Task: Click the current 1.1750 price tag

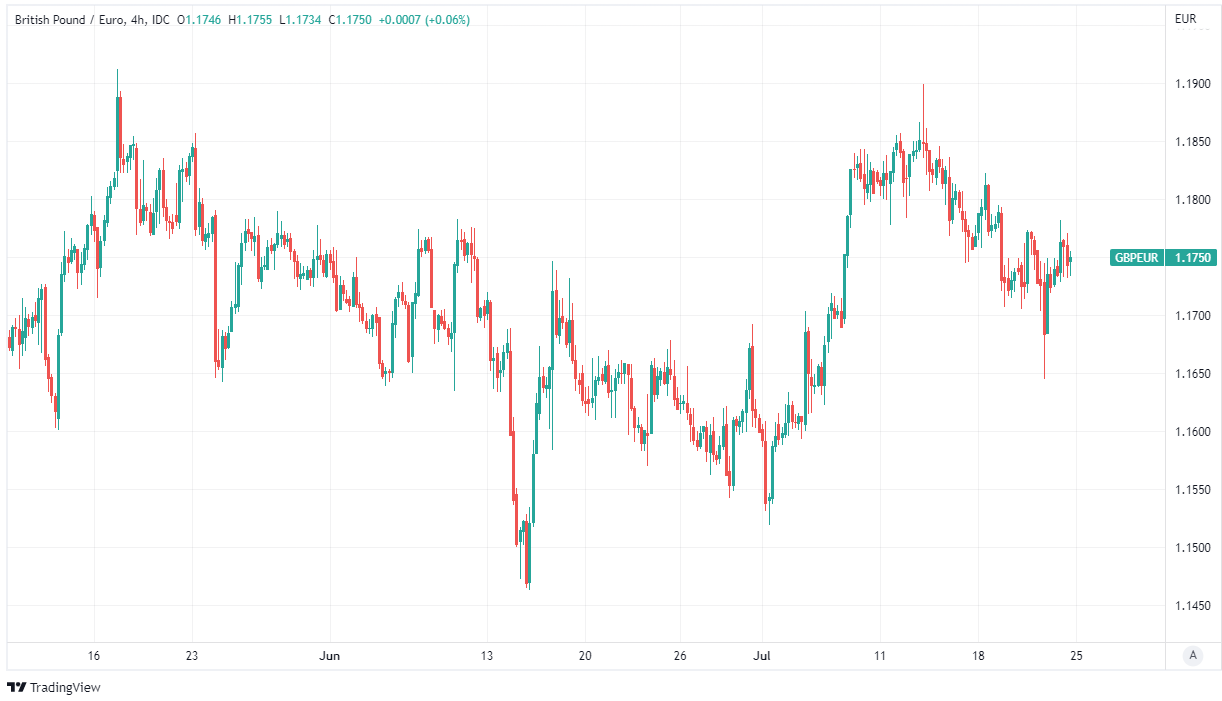Action: 1192,258
